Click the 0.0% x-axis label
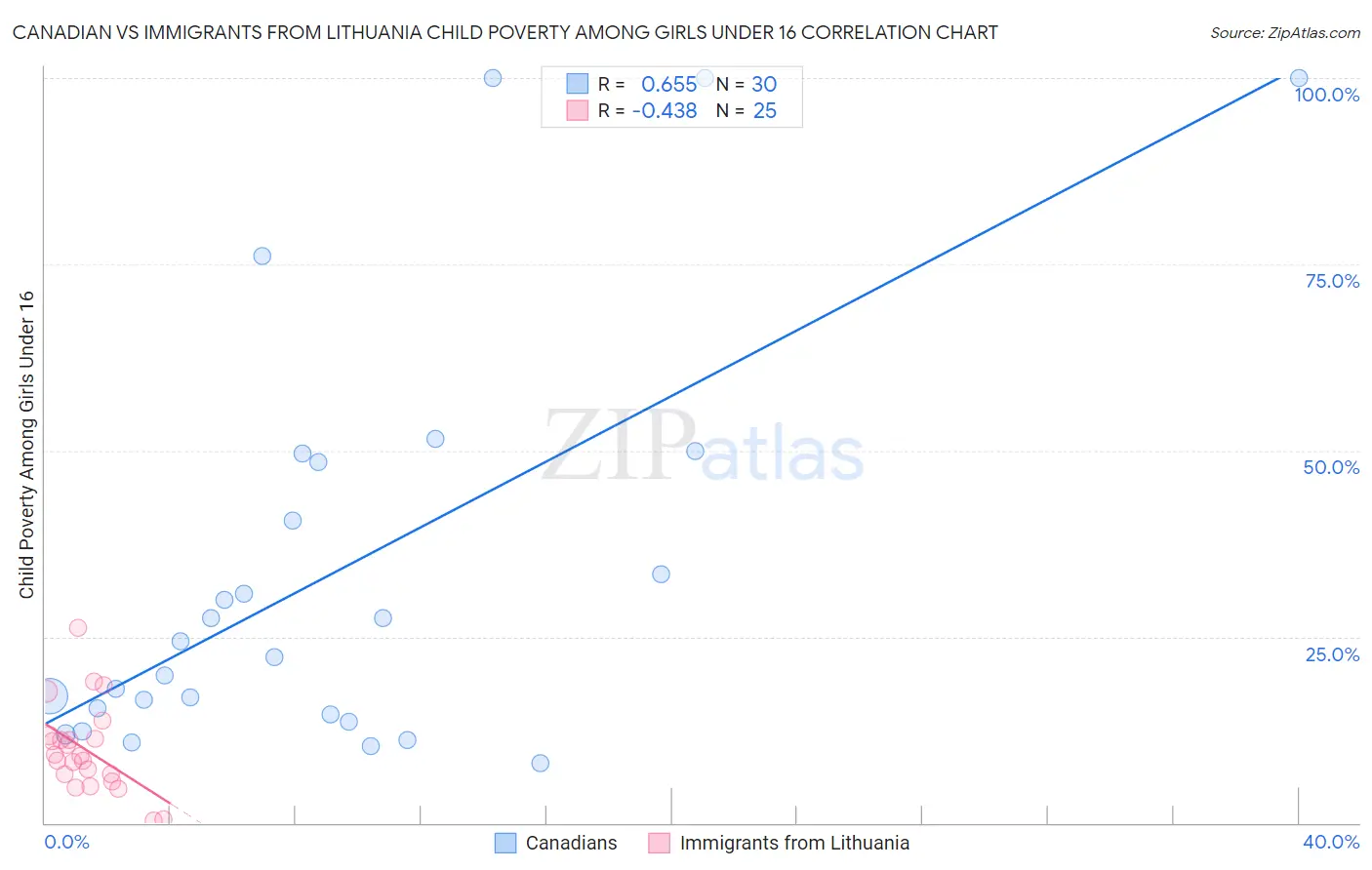The image size is (1372, 870). pyautogui.click(x=66, y=842)
